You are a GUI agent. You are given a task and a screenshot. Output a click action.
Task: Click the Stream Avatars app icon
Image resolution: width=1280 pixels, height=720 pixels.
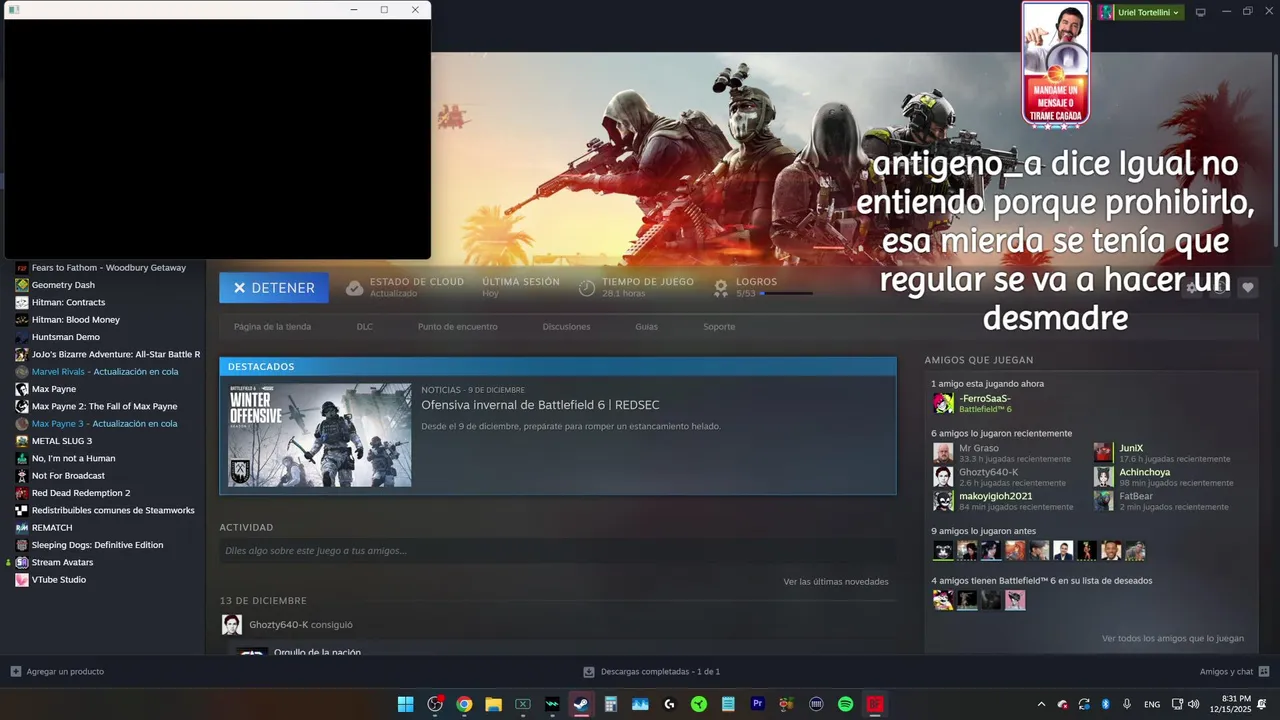click(x=22, y=562)
